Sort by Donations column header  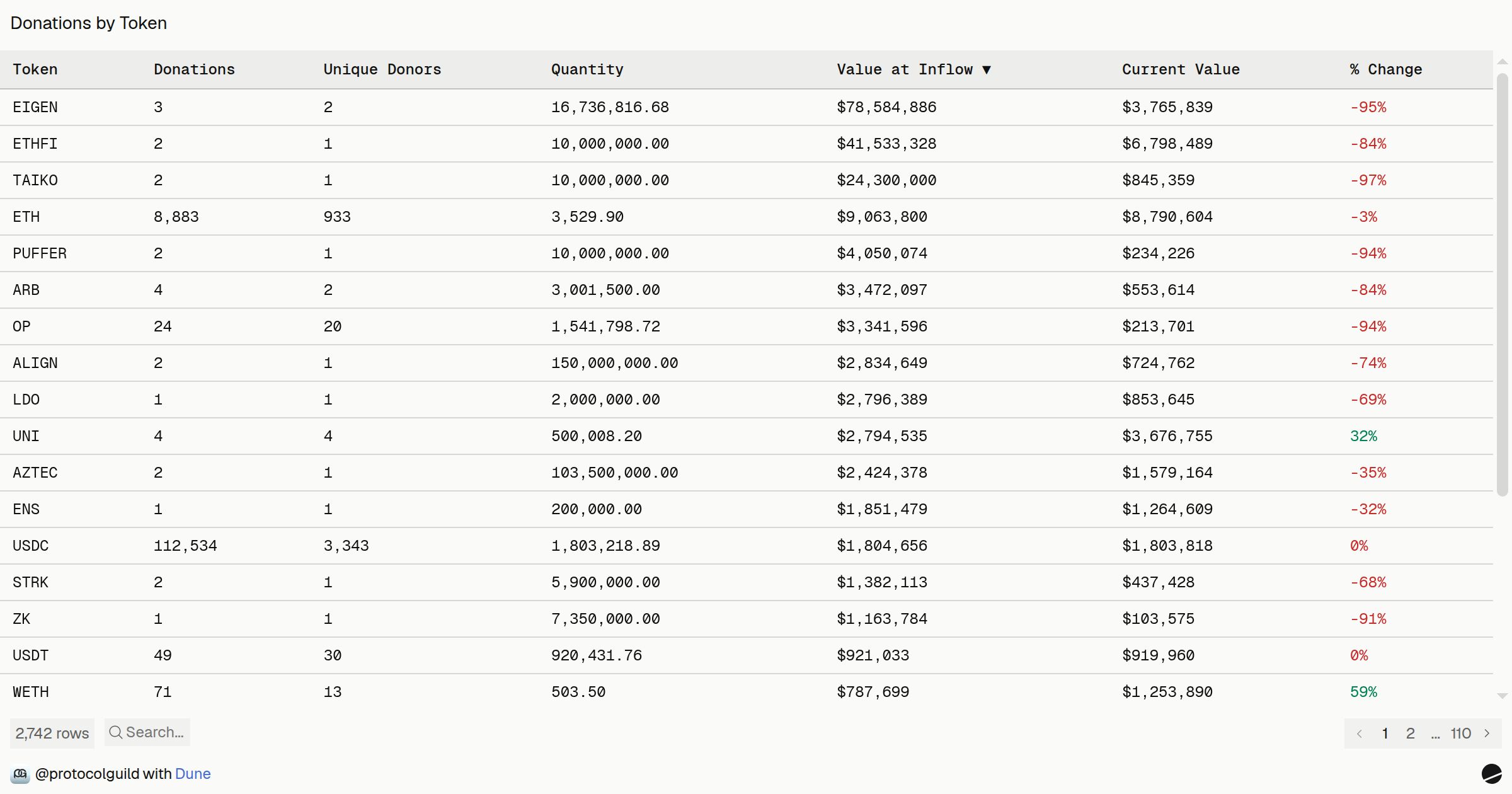click(194, 69)
